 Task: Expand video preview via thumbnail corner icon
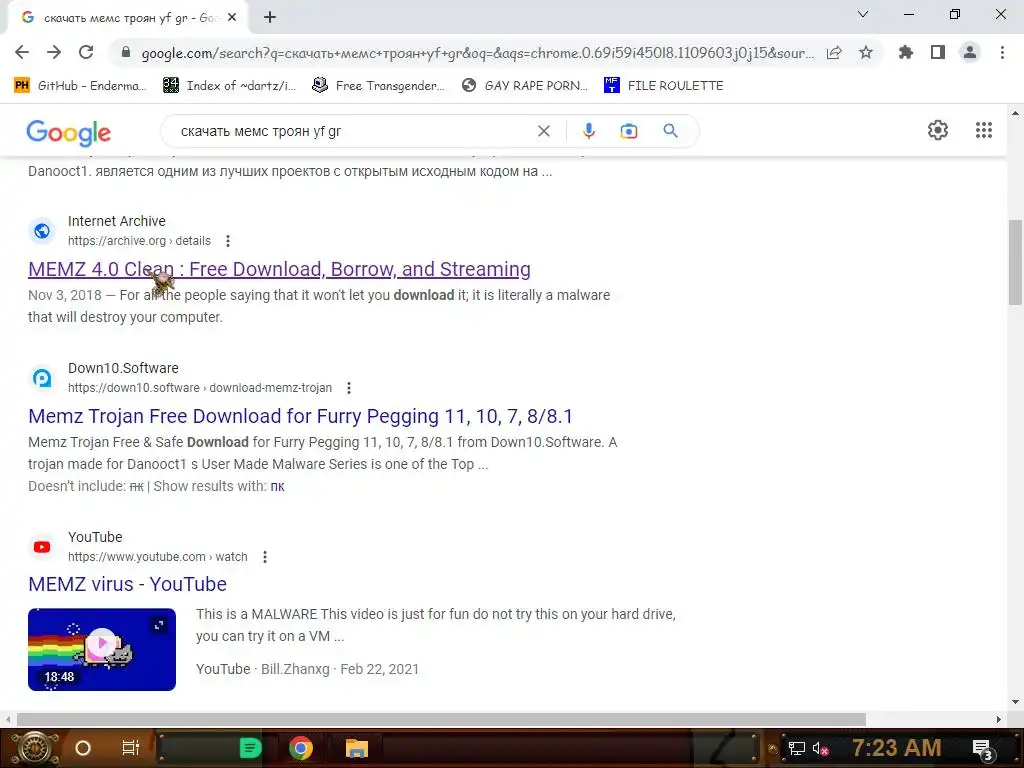click(x=159, y=625)
